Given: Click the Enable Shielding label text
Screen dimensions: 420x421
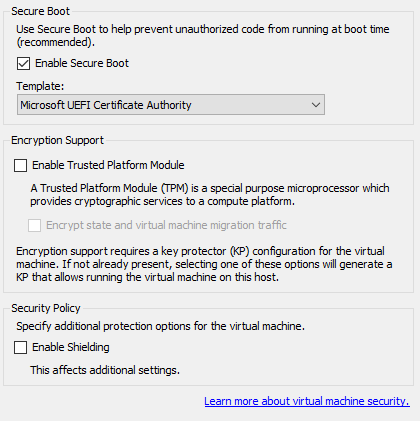Looking at the screenshot, I should 71,347.
